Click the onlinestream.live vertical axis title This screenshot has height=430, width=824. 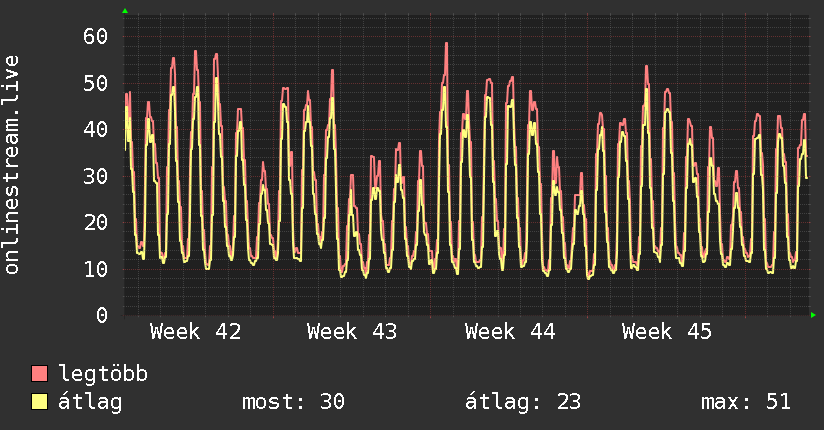click(x=11, y=165)
